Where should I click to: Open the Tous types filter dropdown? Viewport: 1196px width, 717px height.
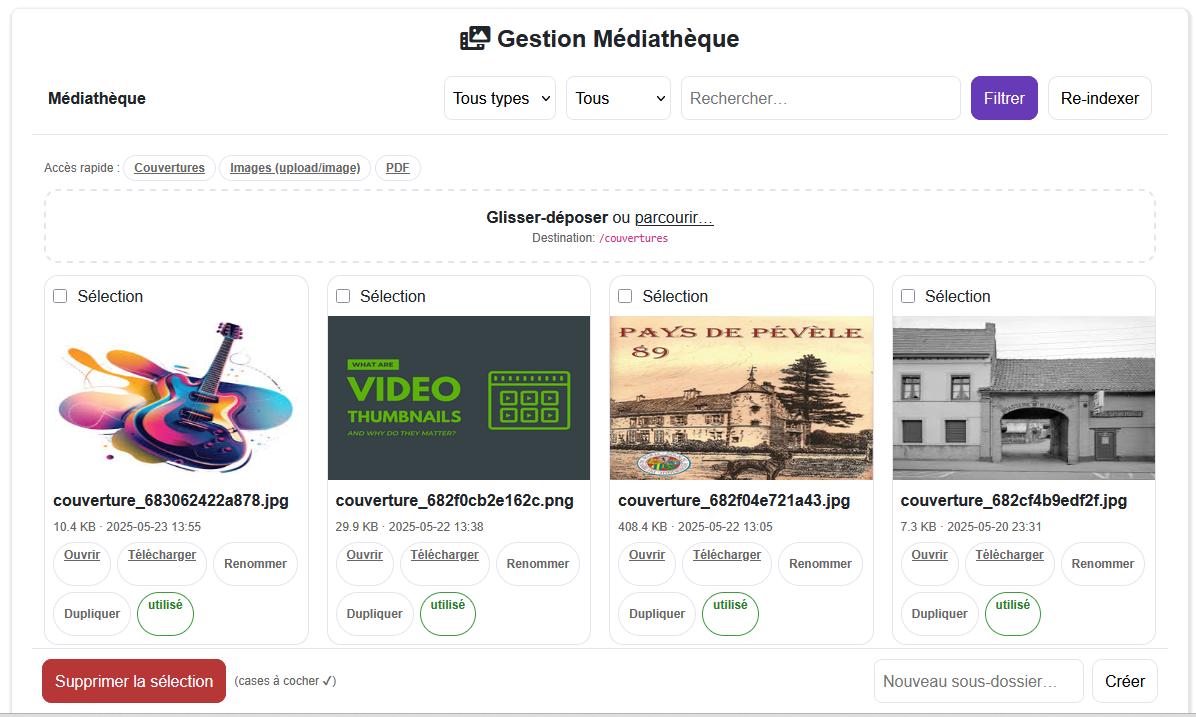[499, 98]
